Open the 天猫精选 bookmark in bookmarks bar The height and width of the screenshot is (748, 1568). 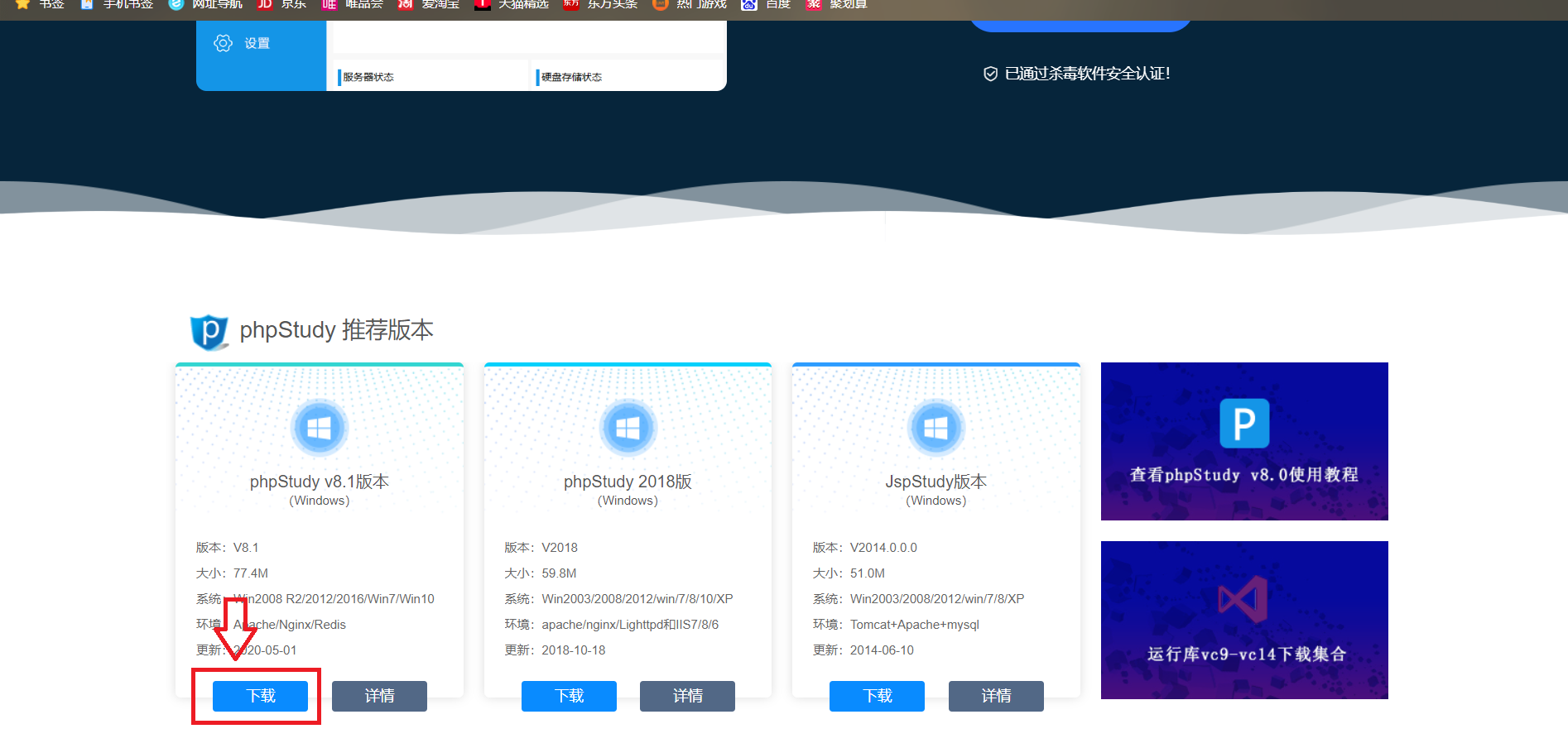pos(512,4)
